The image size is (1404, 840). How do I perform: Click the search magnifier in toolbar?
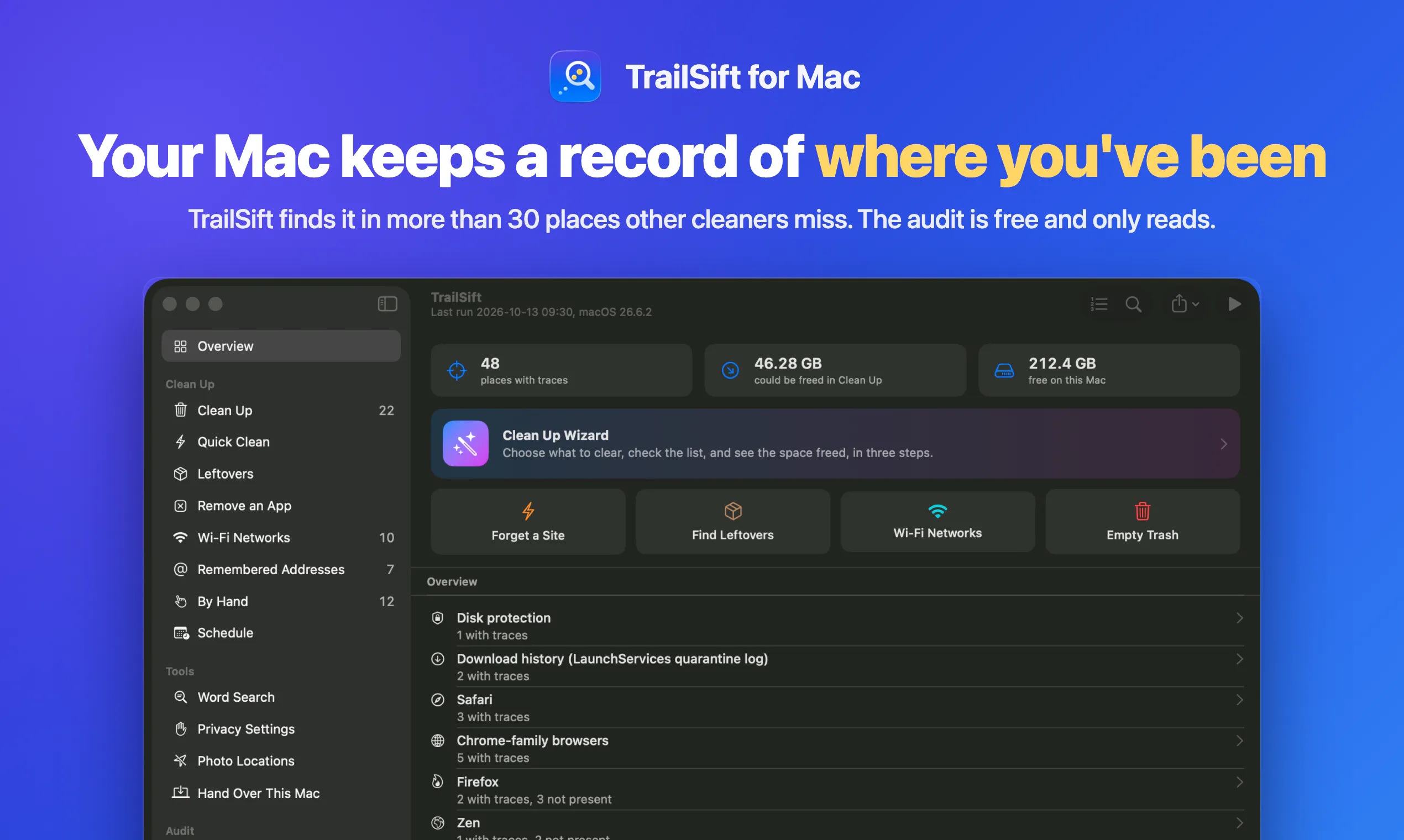[1133, 304]
